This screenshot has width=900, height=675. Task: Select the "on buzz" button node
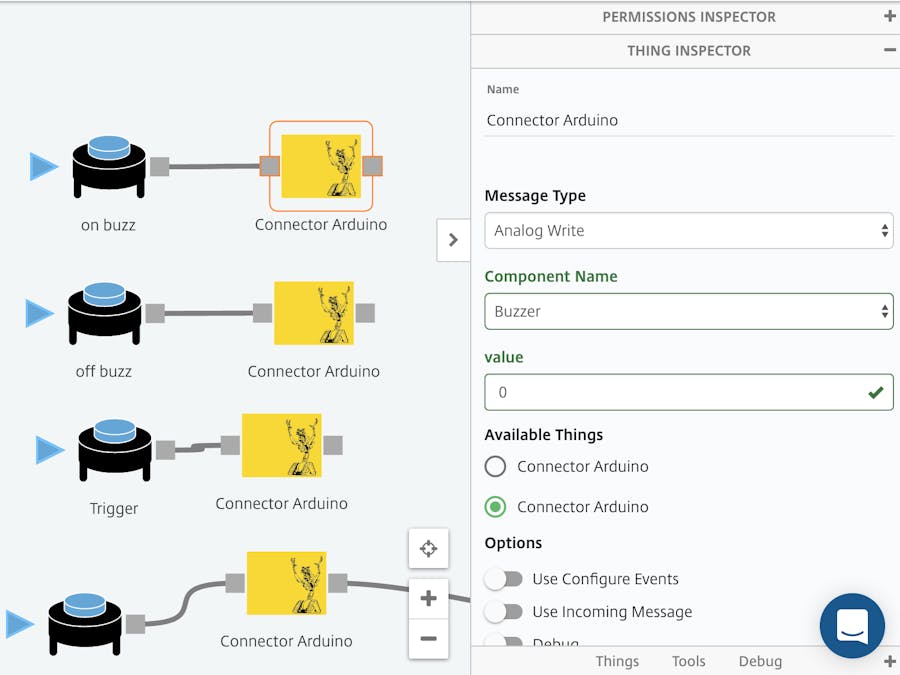[x=107, y=165]
